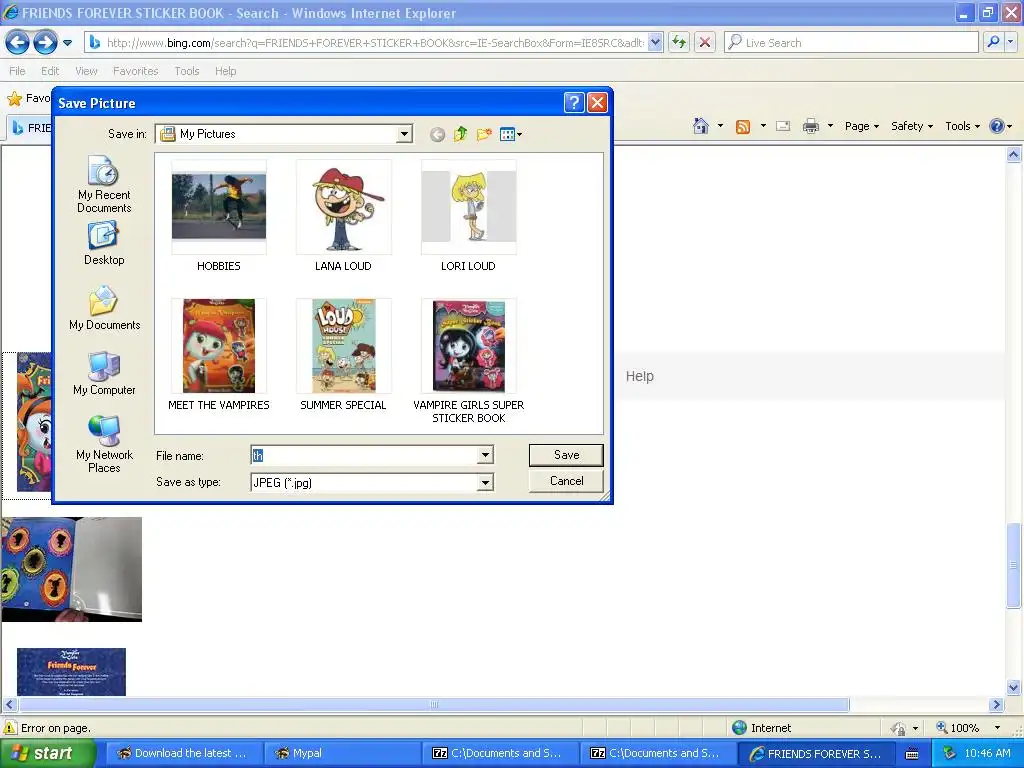Select My Computer in places bar
This screenshot has width=1024, height=768.
[104, 374]
